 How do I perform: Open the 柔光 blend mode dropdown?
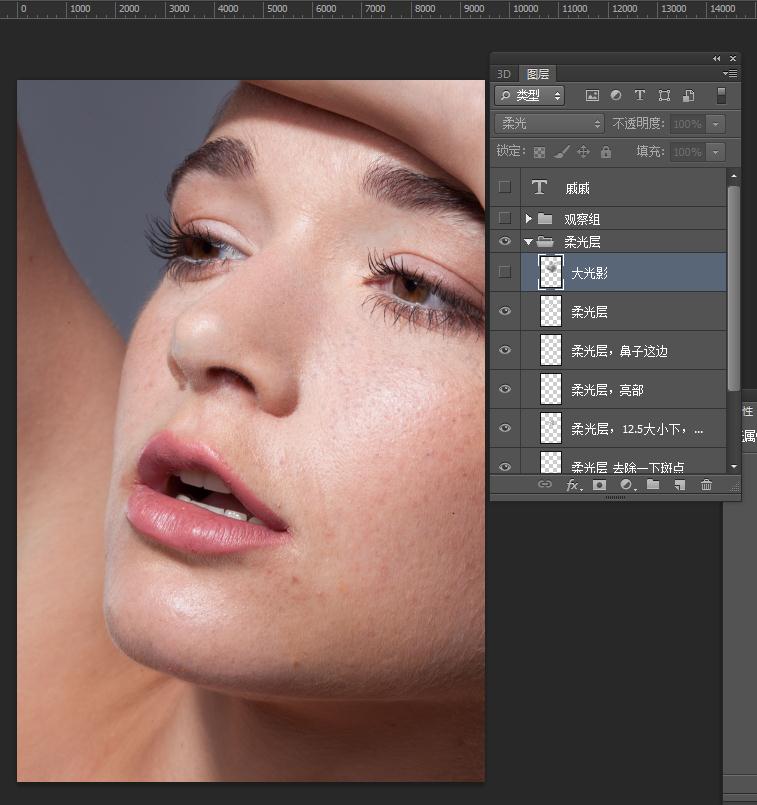551,124
